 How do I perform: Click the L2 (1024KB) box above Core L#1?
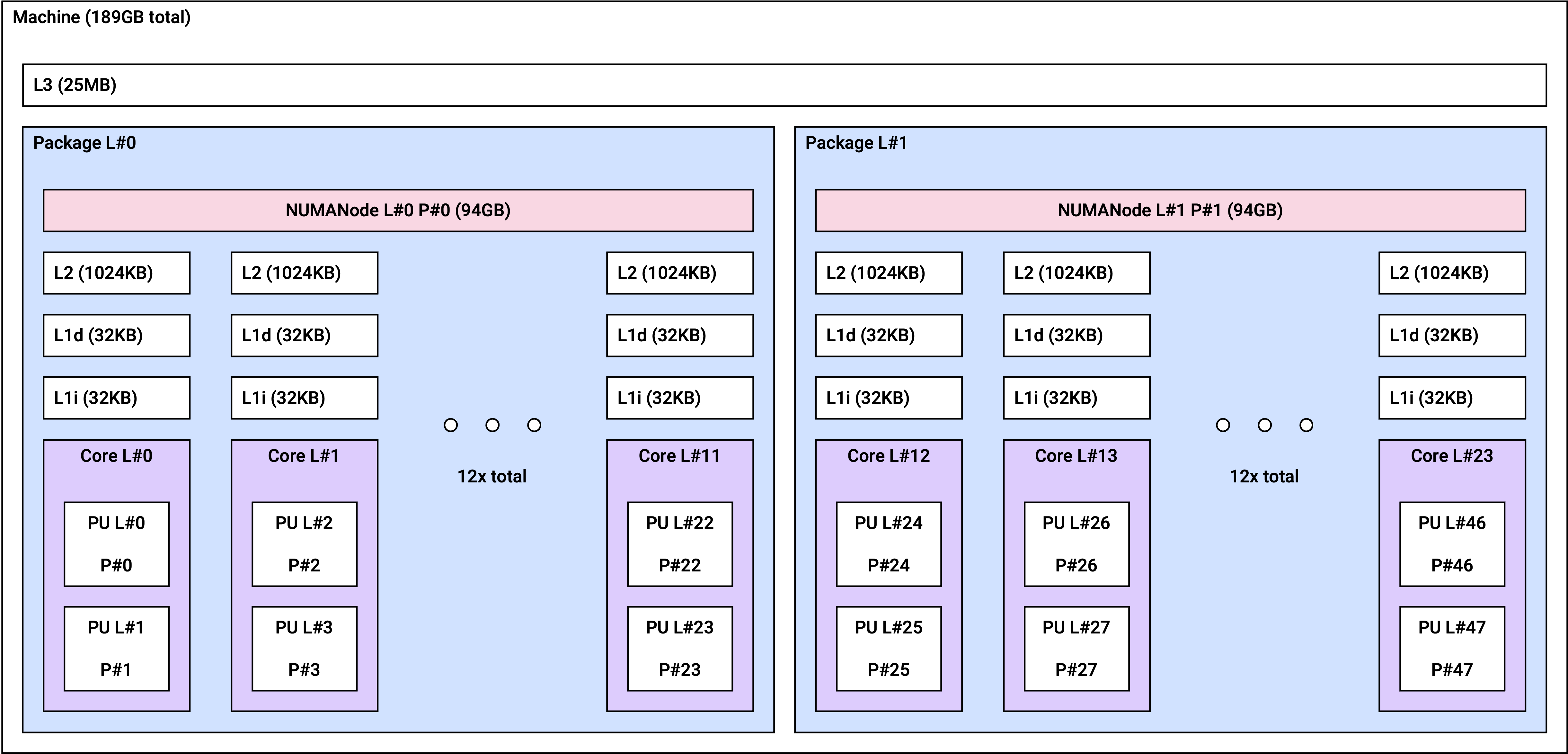click(x=304, y=274)
